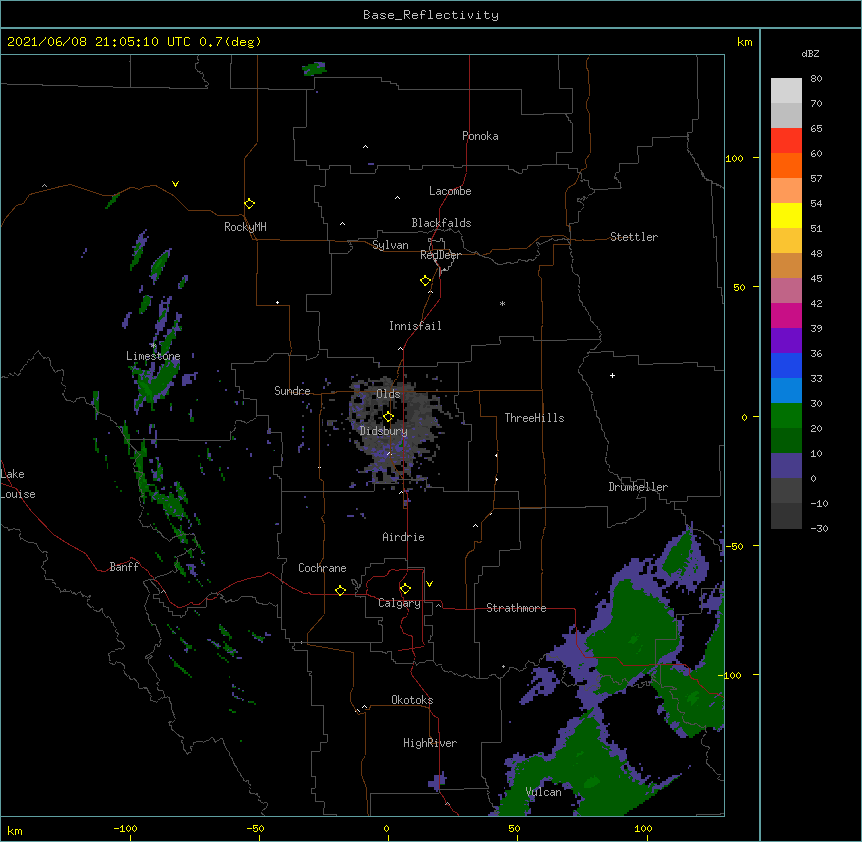This screenshot has width=862, height=842.
Task: Click the RockyMH town label
Action: (x=245, y=227)
